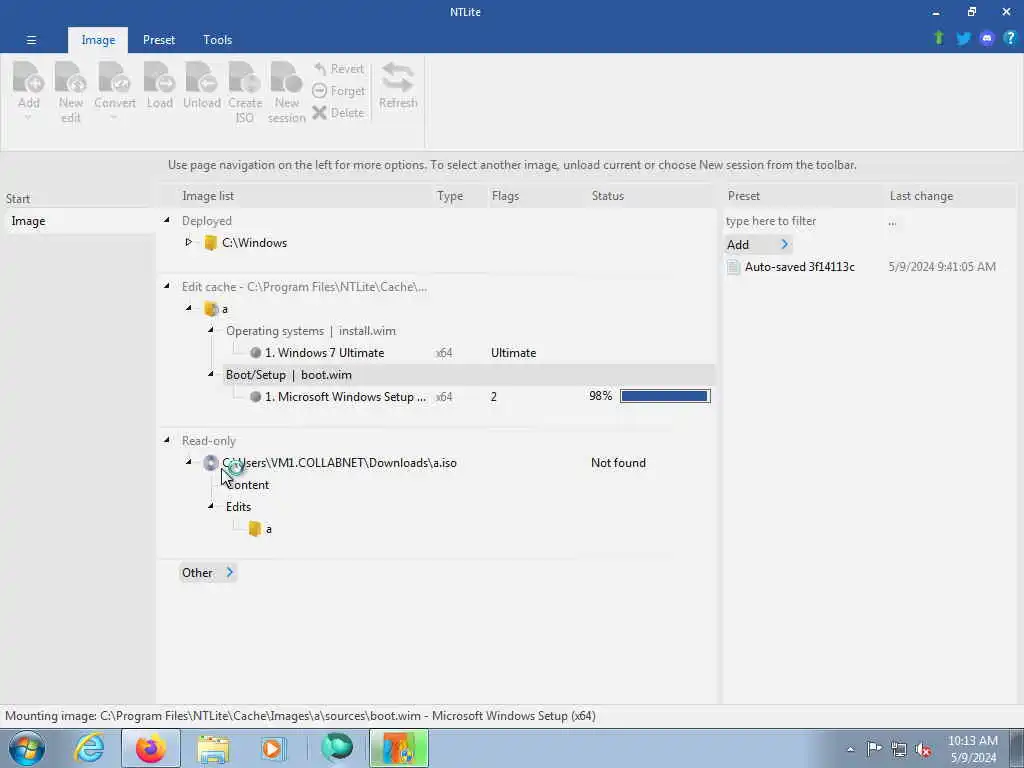
Task: Click the Auto-saved preset document icon
Action: 733,266
